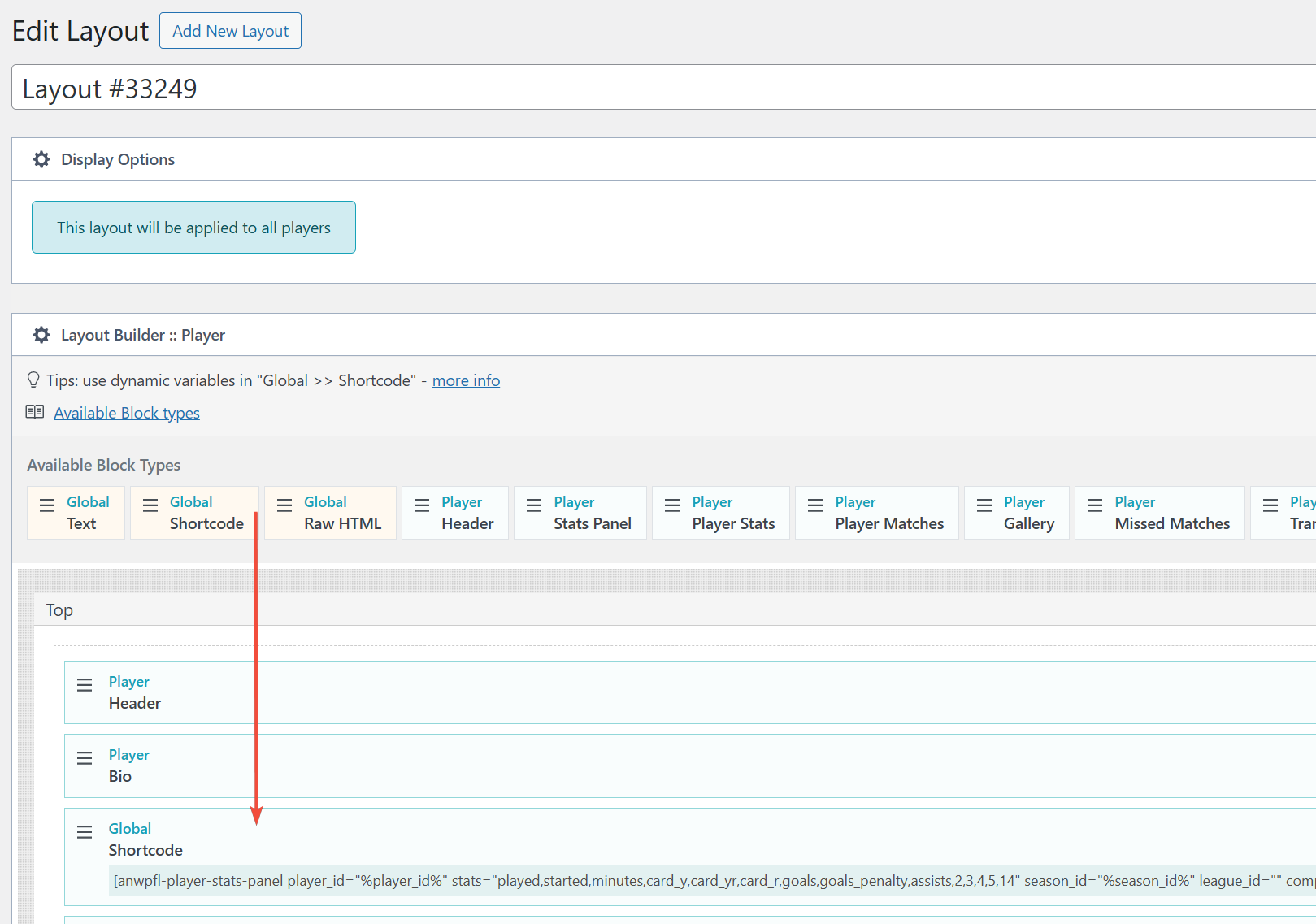Click the anwpfl-player-stats-panel shortcode text

713,881
